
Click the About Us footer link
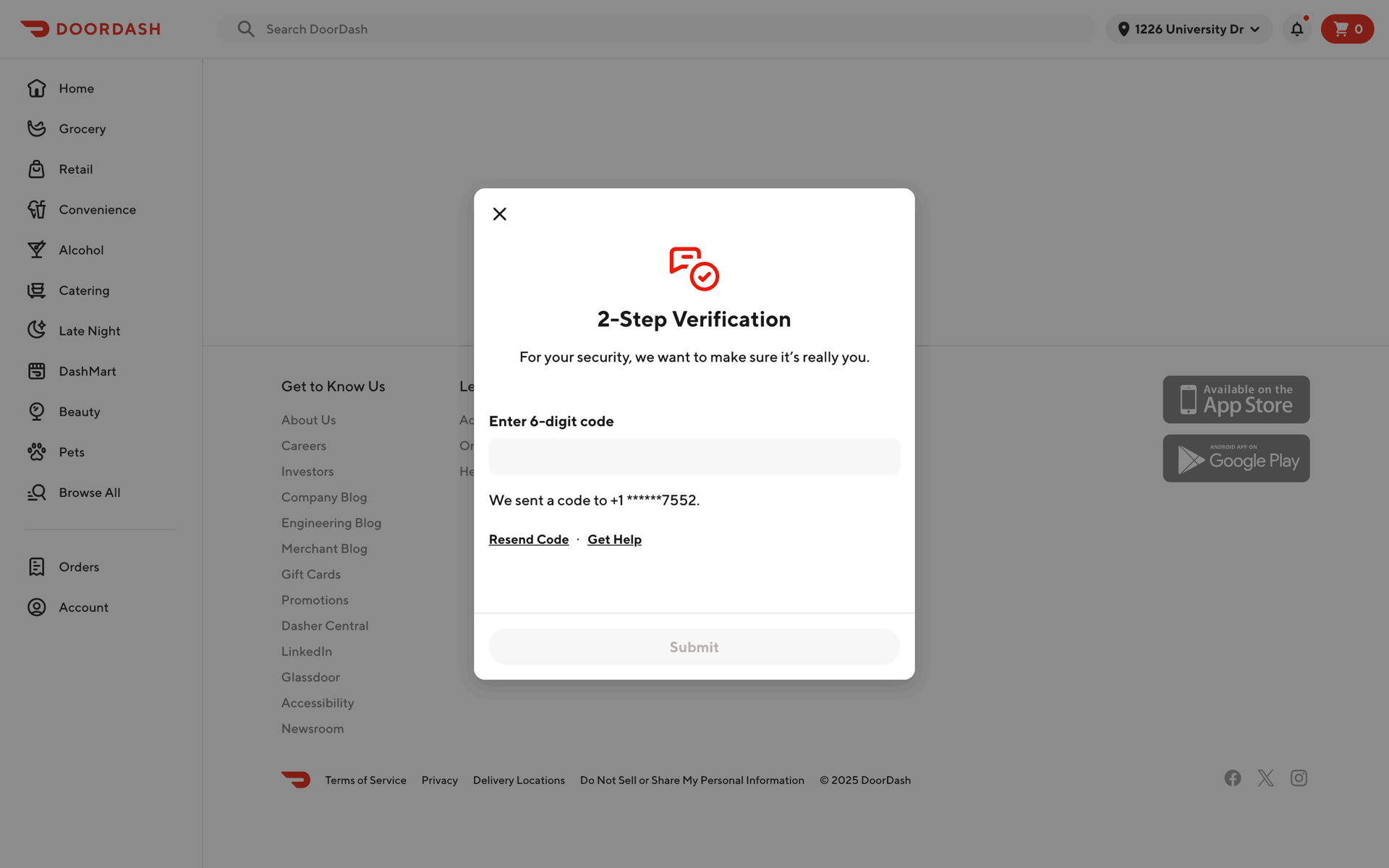tap(308, 420)
